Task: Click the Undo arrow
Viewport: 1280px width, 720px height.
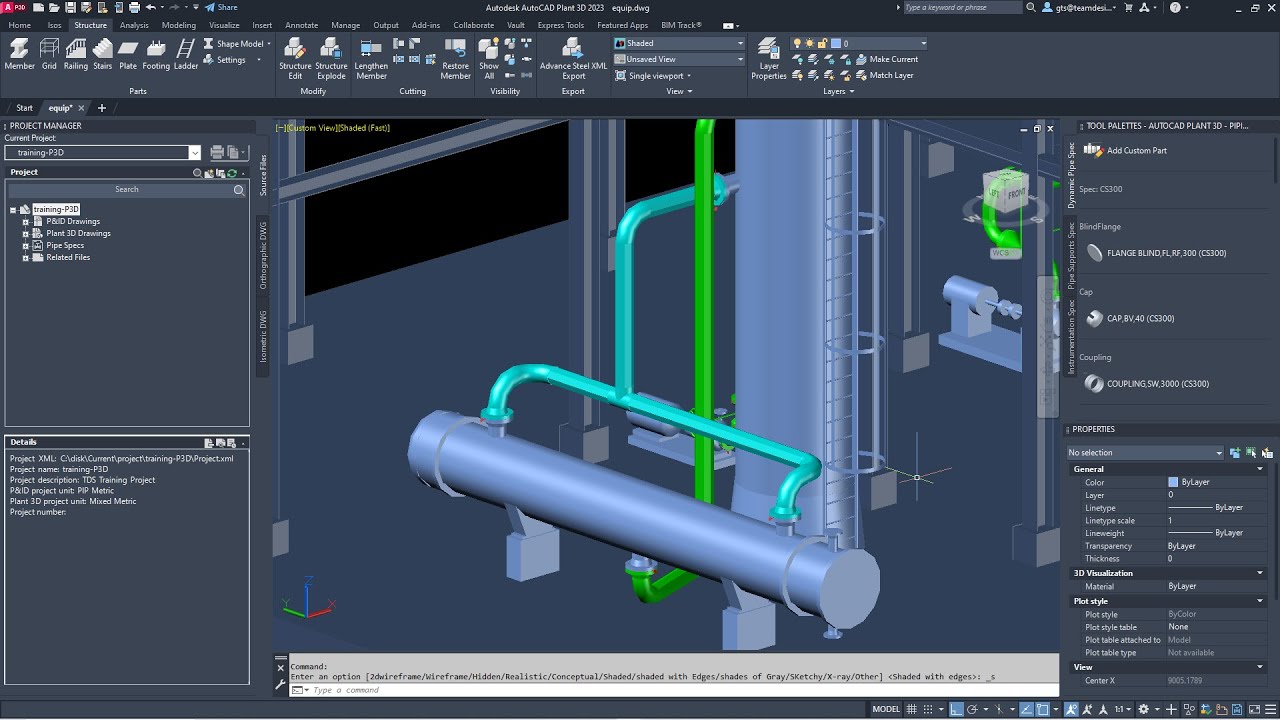Action: tap(150, 7)
